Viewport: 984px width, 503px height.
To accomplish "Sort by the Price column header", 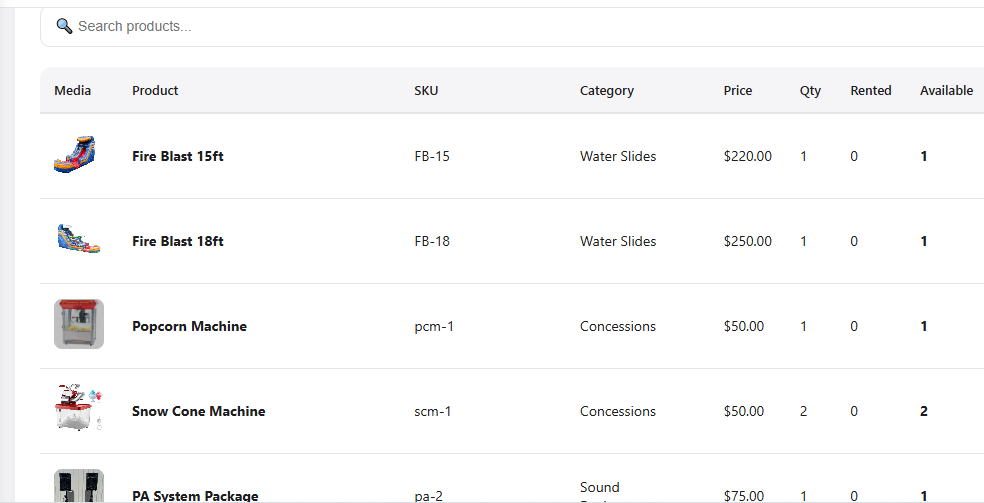I will coord(737,90).
